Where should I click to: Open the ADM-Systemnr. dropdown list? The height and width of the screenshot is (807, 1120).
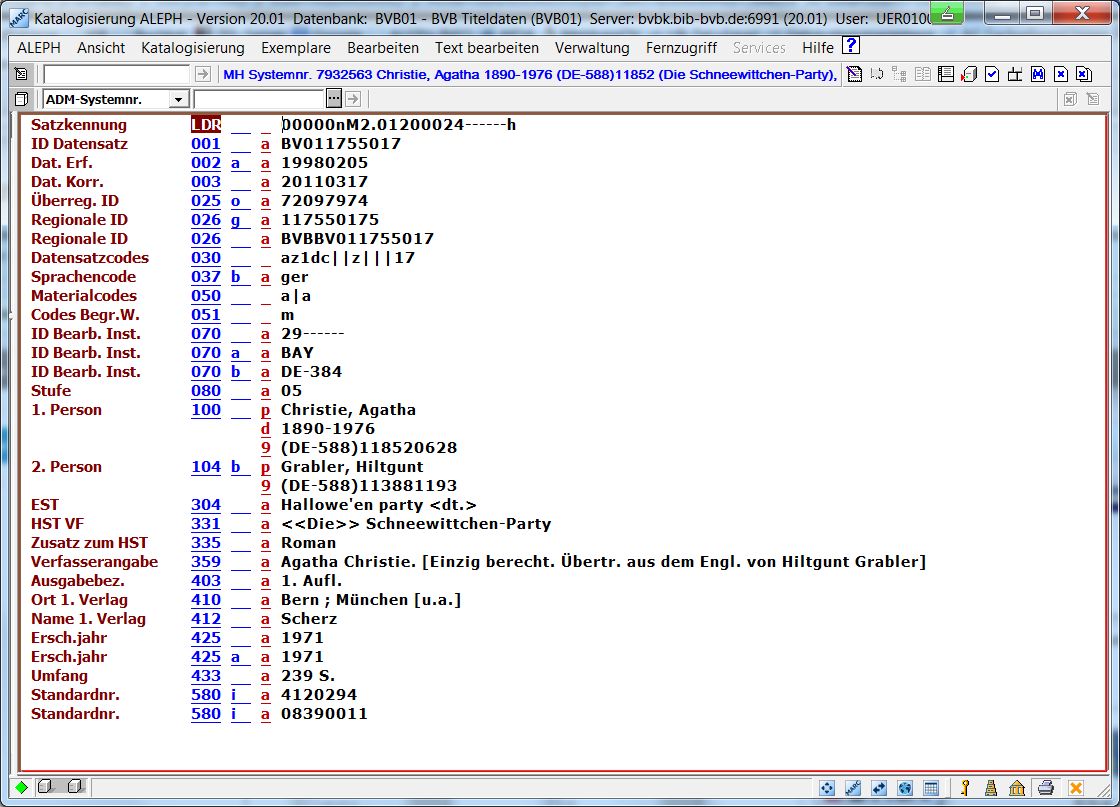(x=178, y=99)
